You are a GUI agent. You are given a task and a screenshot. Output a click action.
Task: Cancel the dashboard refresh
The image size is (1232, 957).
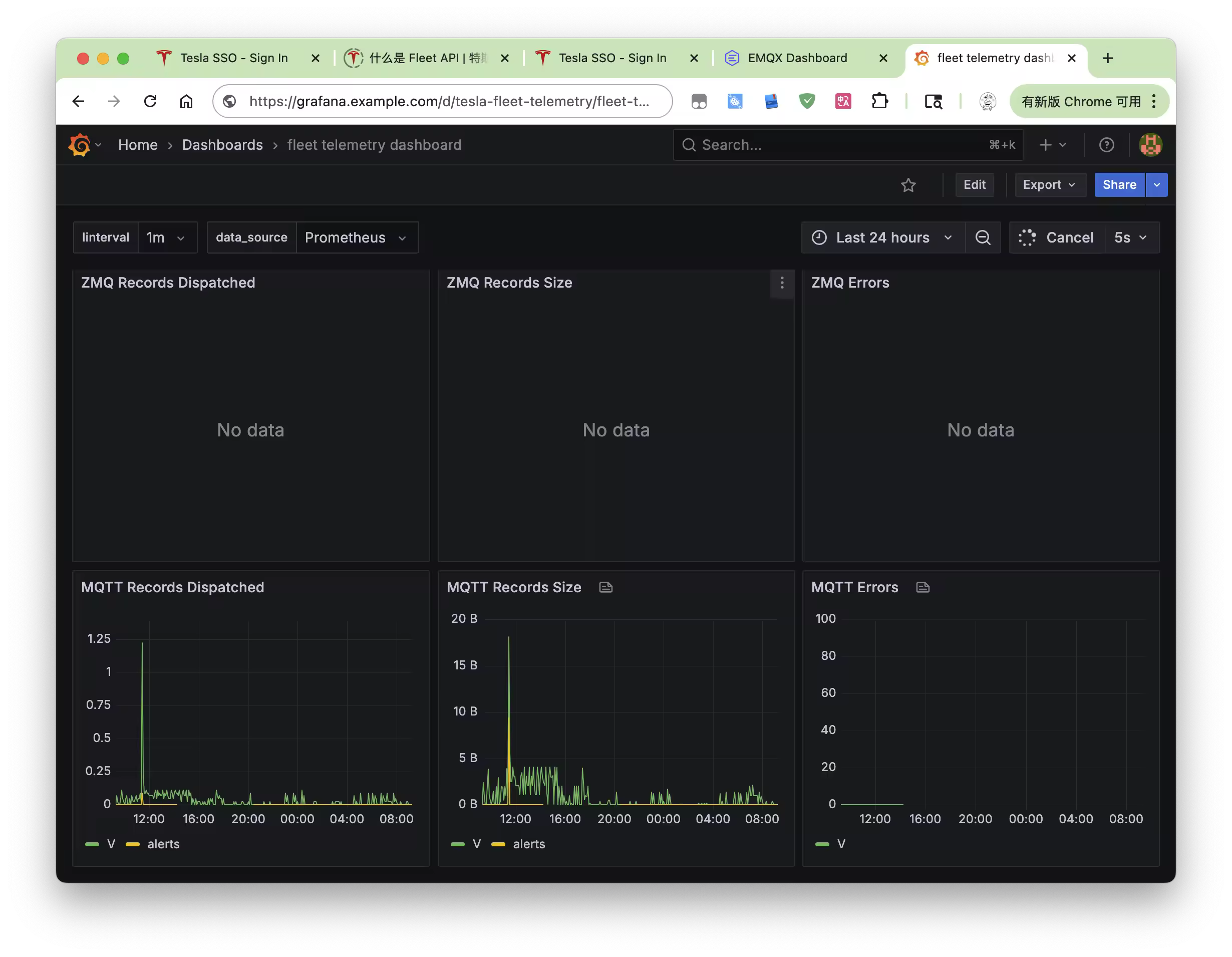pyautogui.click(x=1057, y=237)
